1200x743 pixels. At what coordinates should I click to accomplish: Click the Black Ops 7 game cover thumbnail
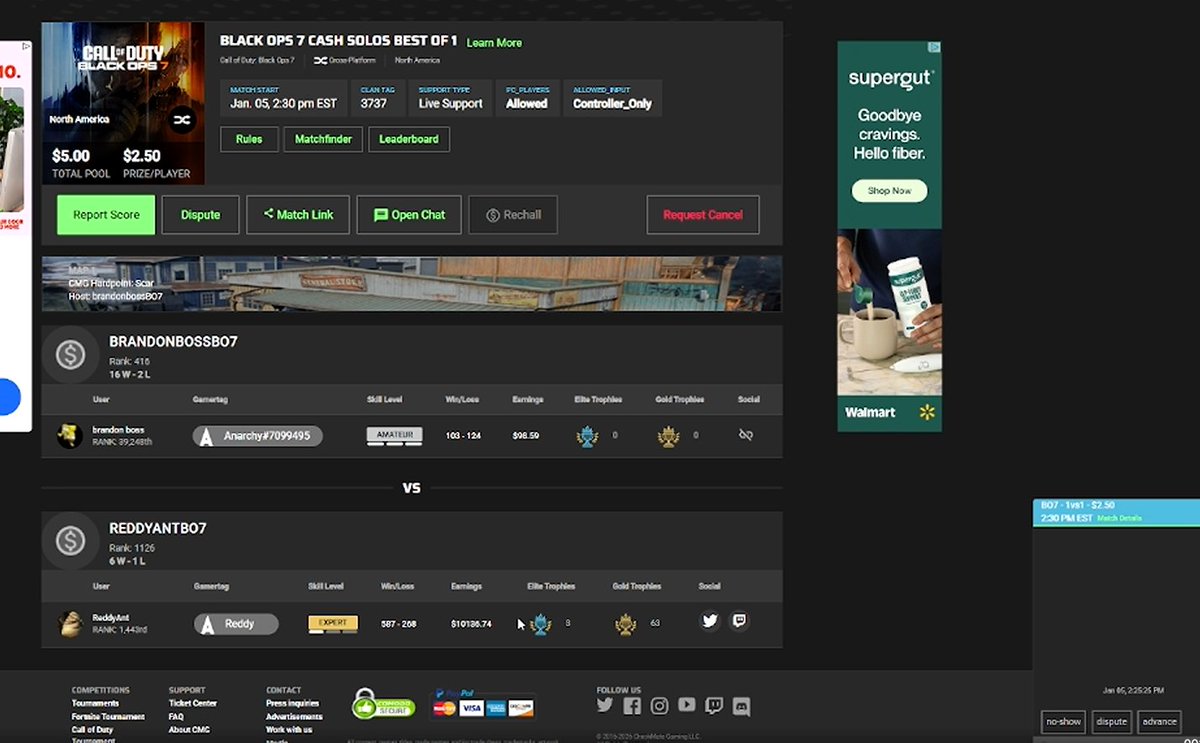(x=123, y=103)
